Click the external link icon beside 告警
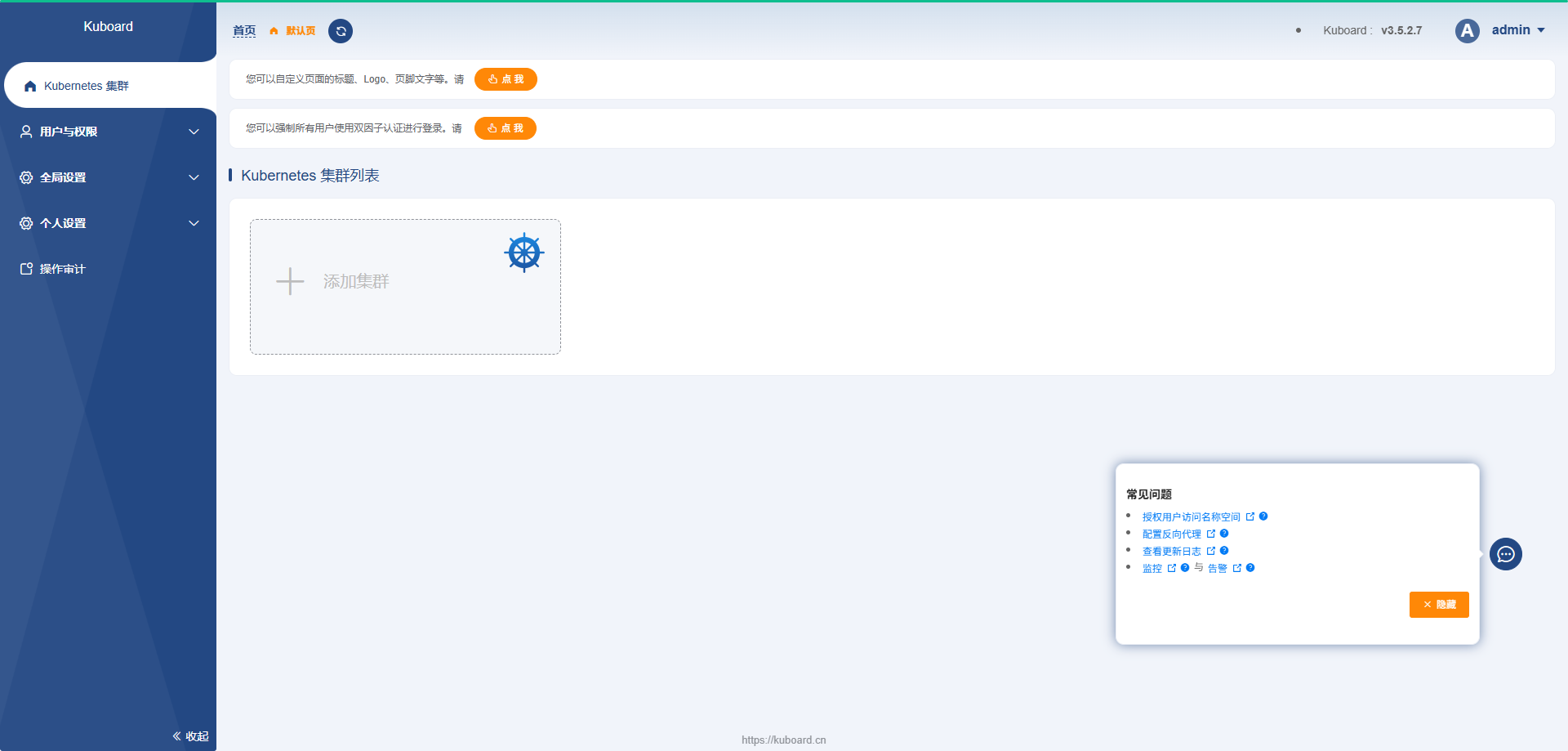This screenshot has height=751, width=1568. (1237, 568)
